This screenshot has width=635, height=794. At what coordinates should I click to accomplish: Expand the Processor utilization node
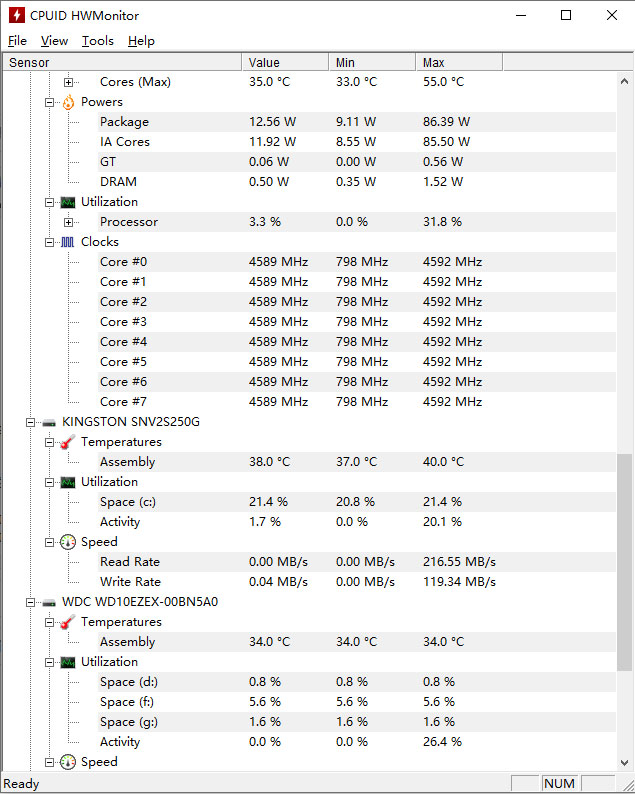(x=68, y=222)
